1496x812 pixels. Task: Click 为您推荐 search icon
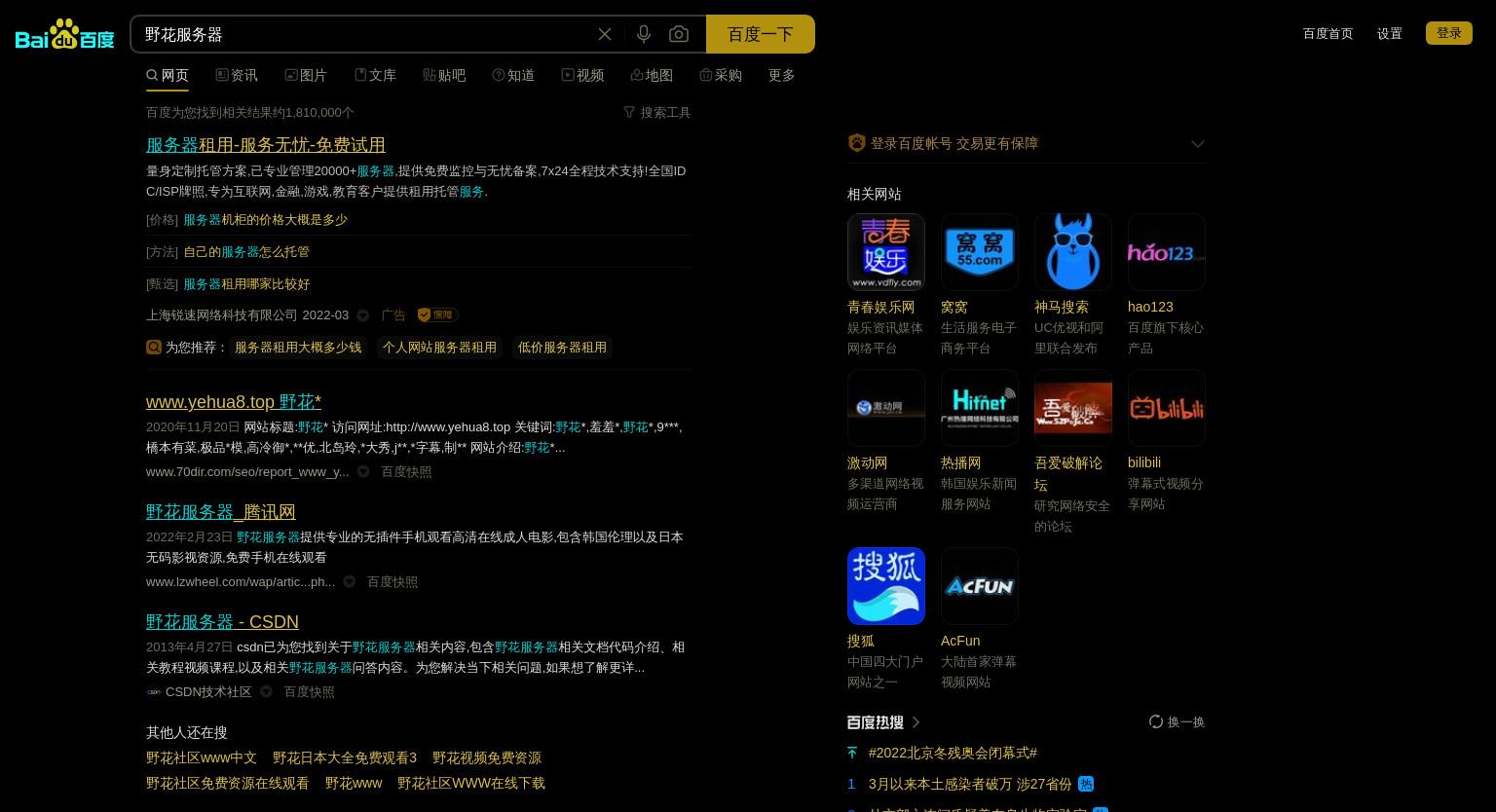(154, 347)
